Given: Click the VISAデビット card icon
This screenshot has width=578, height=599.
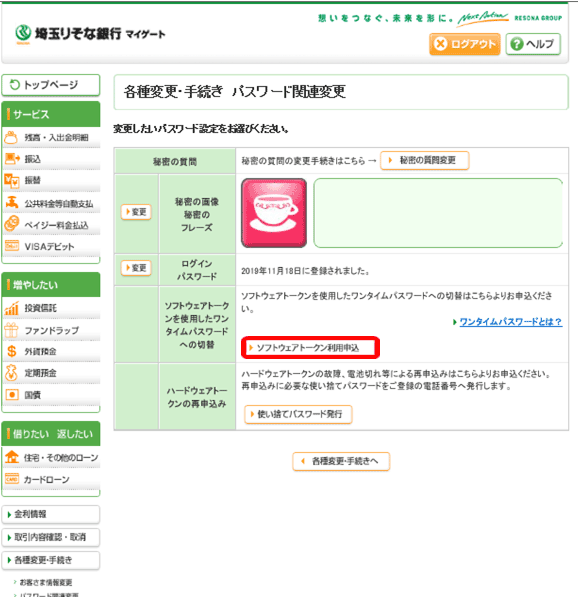Looking at the screenshot, I should (x=11, y=246).
